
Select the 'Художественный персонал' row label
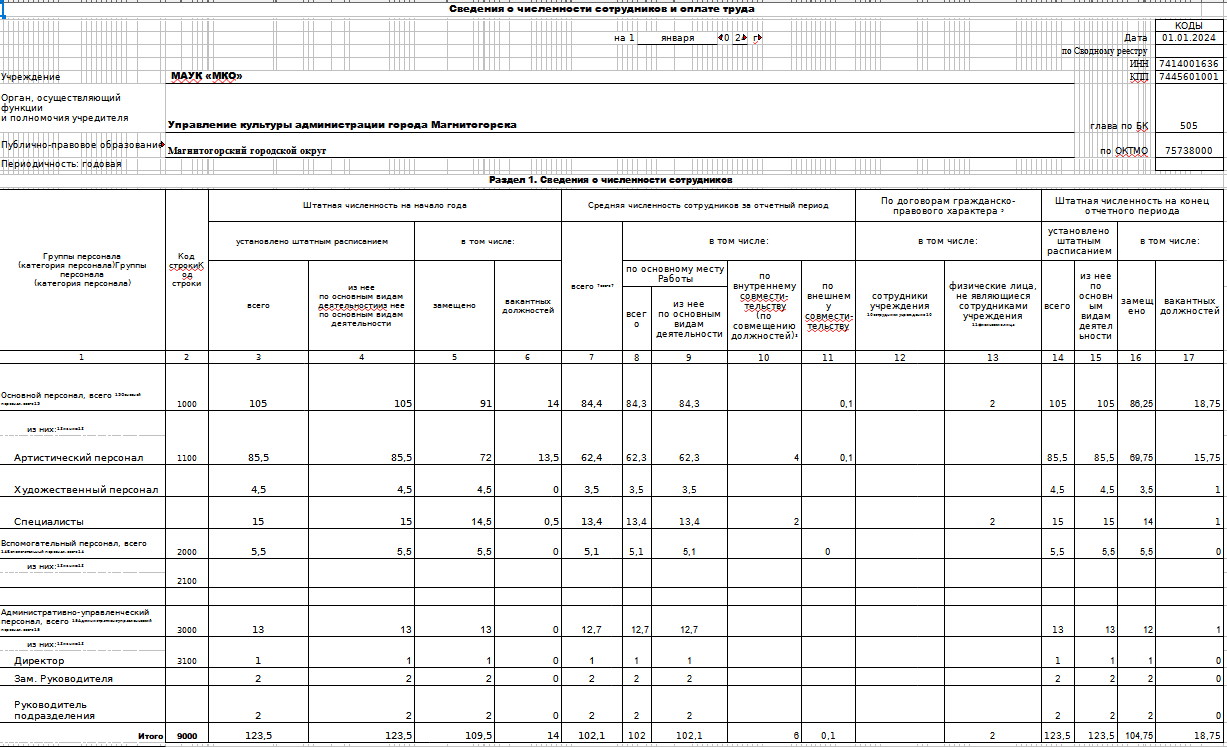86,490
